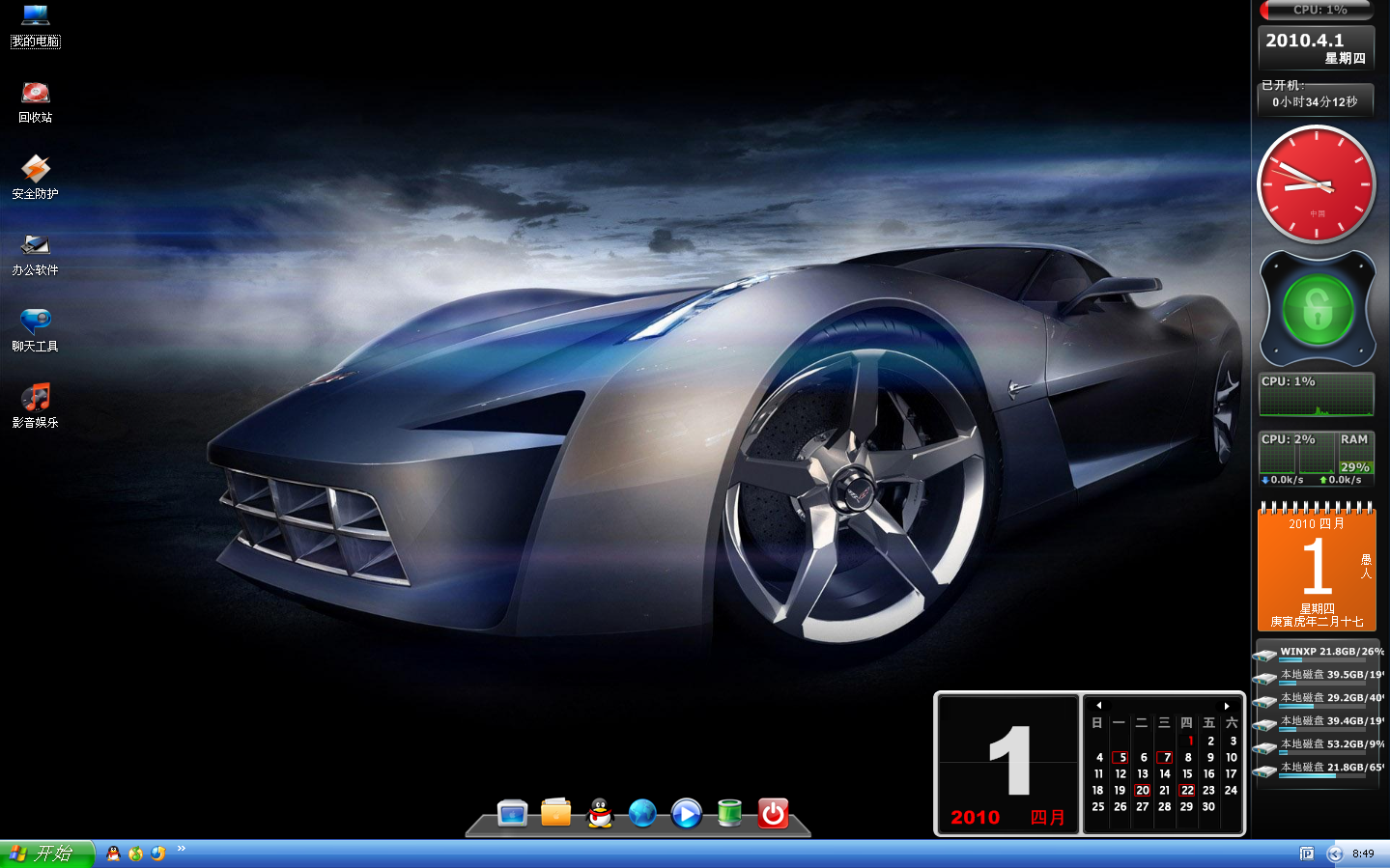Click the 本地磁盘 29.2GB drive entry
The image size is (1390, 868).
[1319, 700]
